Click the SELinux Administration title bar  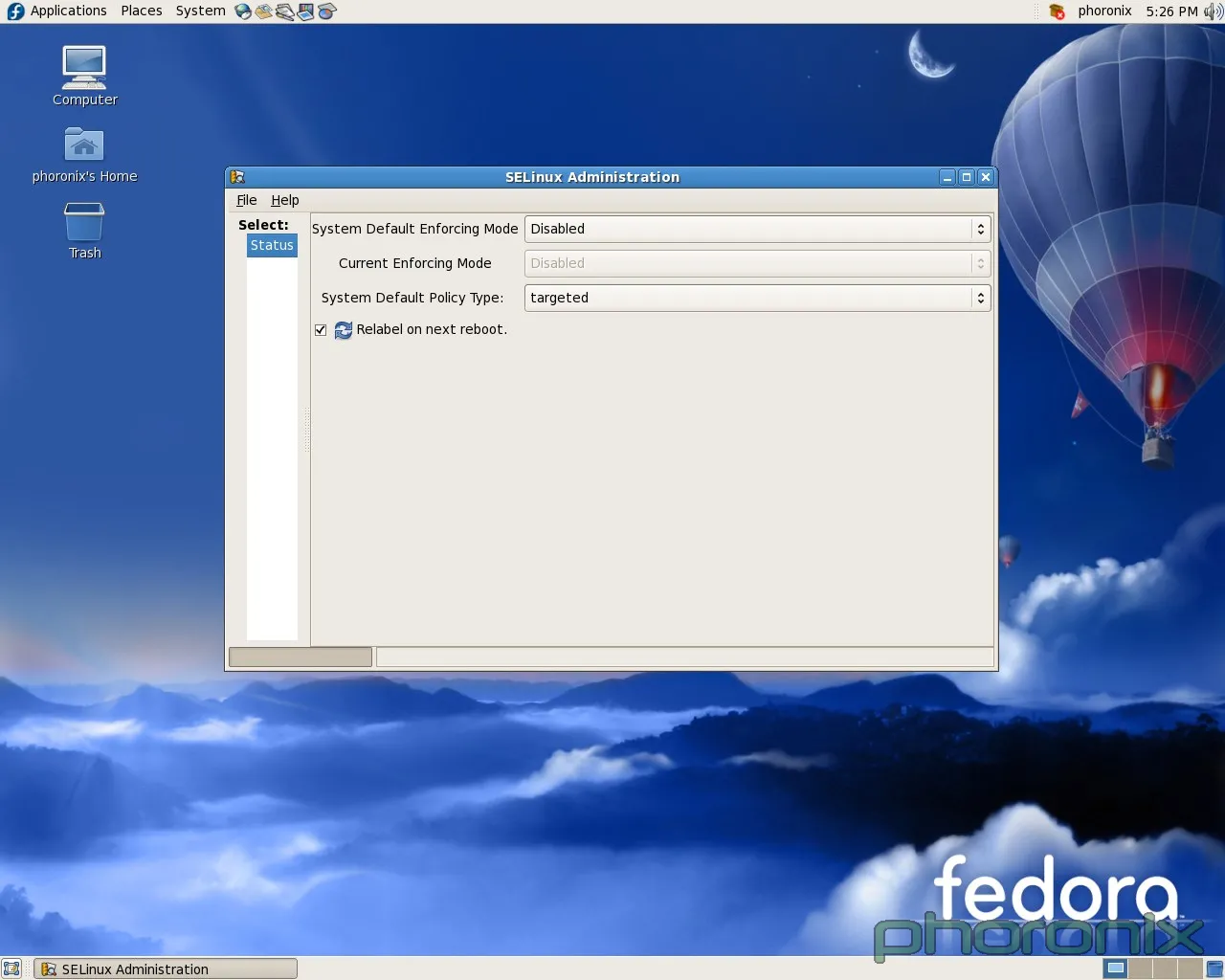point(592,177)
